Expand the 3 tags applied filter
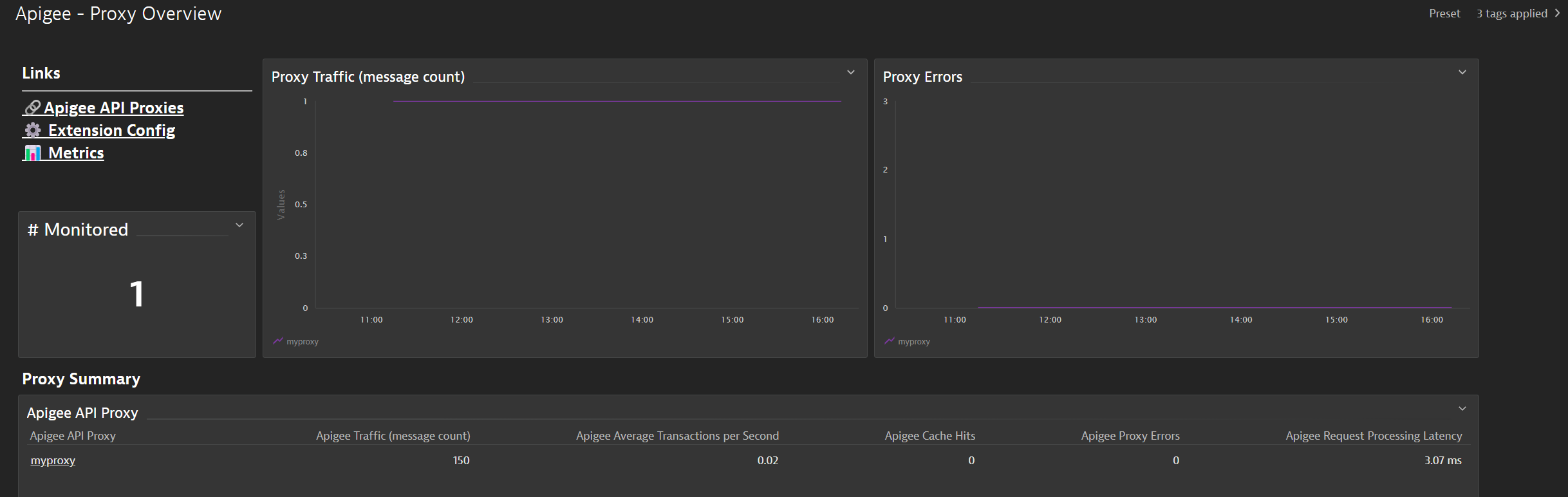The height and width of the screenshot is (497, 1568). [1518, 14]
